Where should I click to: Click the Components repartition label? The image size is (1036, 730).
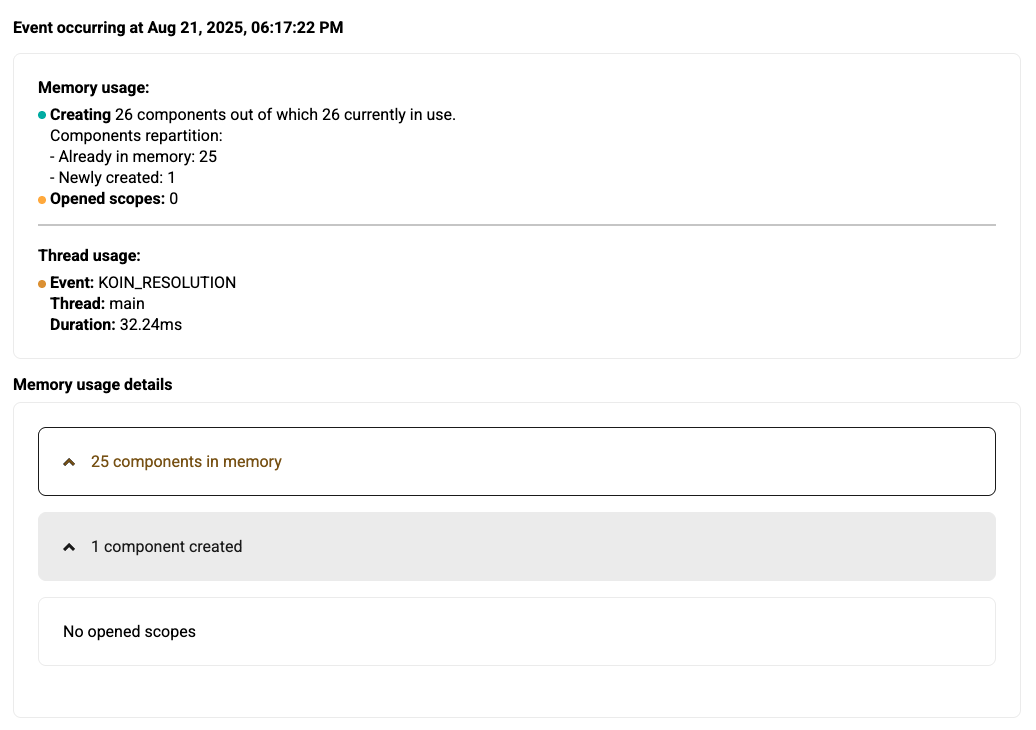136,136
